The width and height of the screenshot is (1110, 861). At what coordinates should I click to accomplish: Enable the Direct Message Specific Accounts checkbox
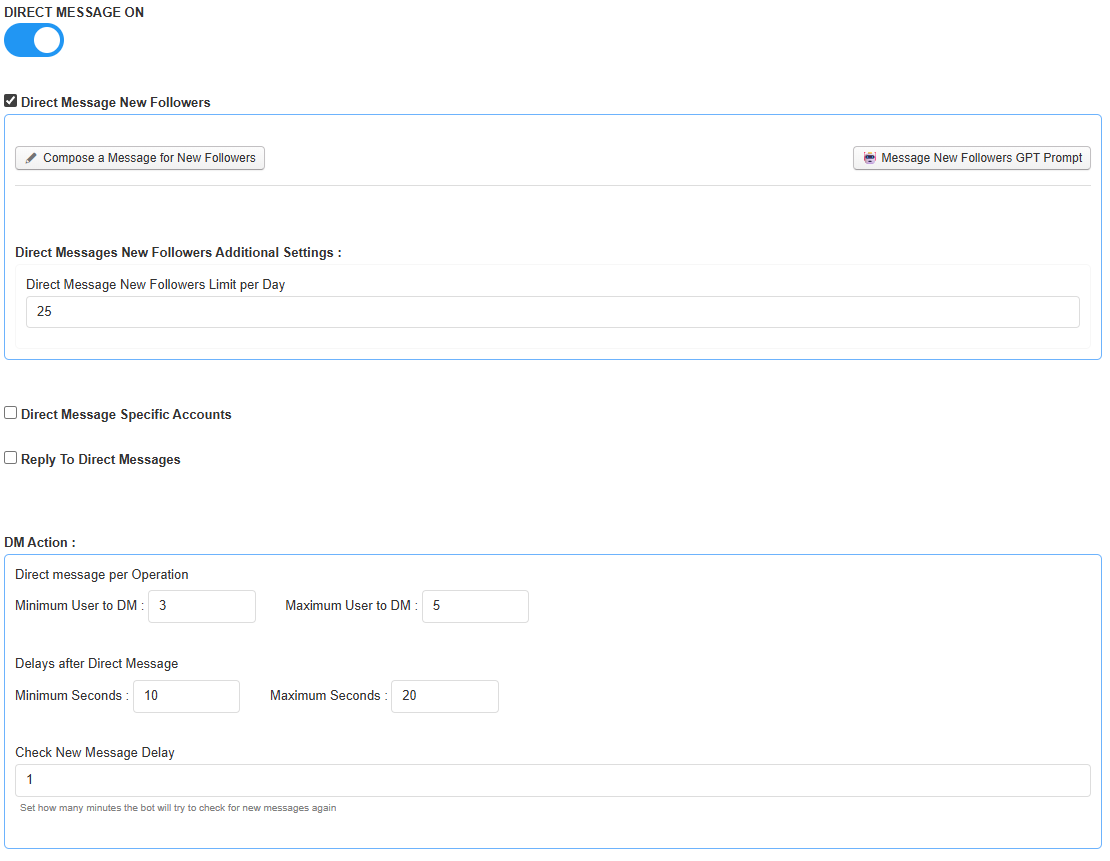(11, 413)
